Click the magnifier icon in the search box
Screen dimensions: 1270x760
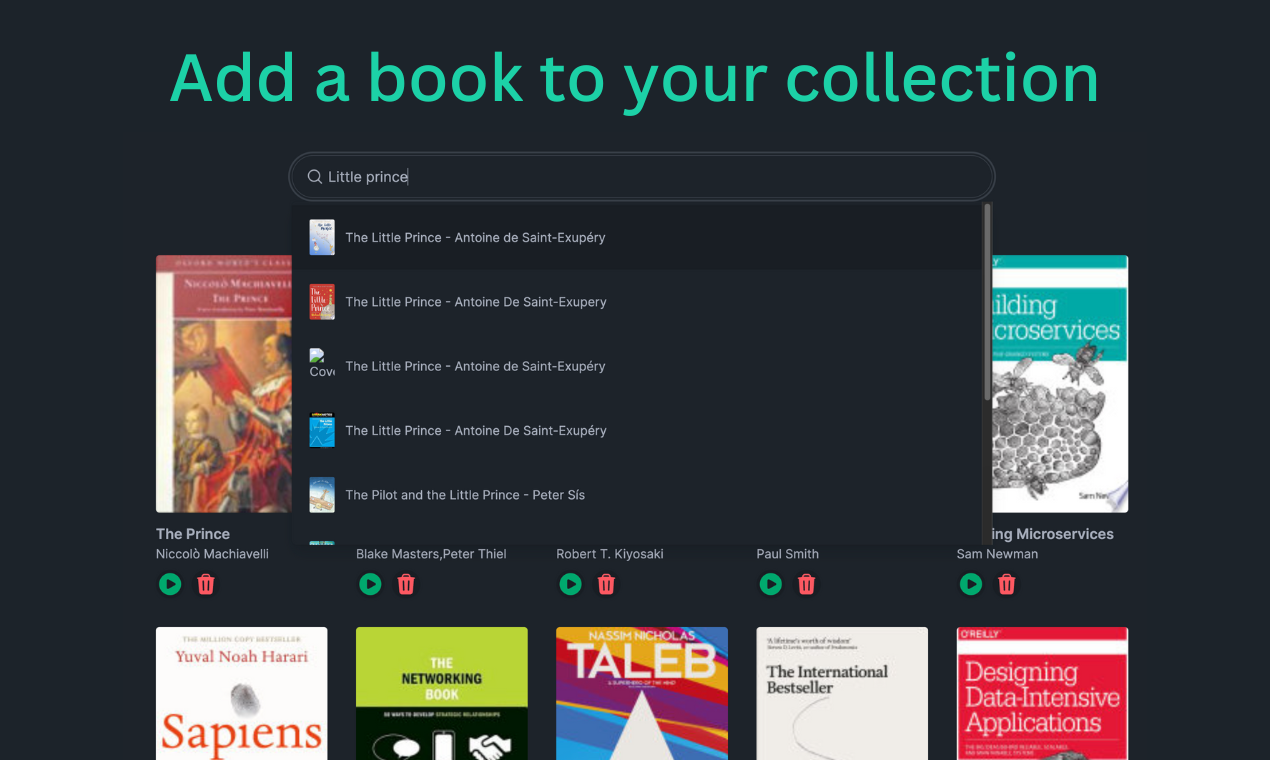(314, 177)
